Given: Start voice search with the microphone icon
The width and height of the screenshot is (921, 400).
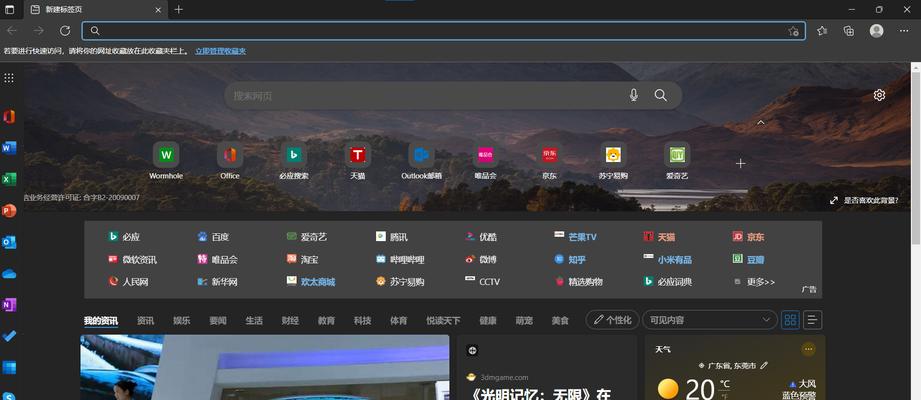Looking at the screenshot, I should tap(634, 95).
